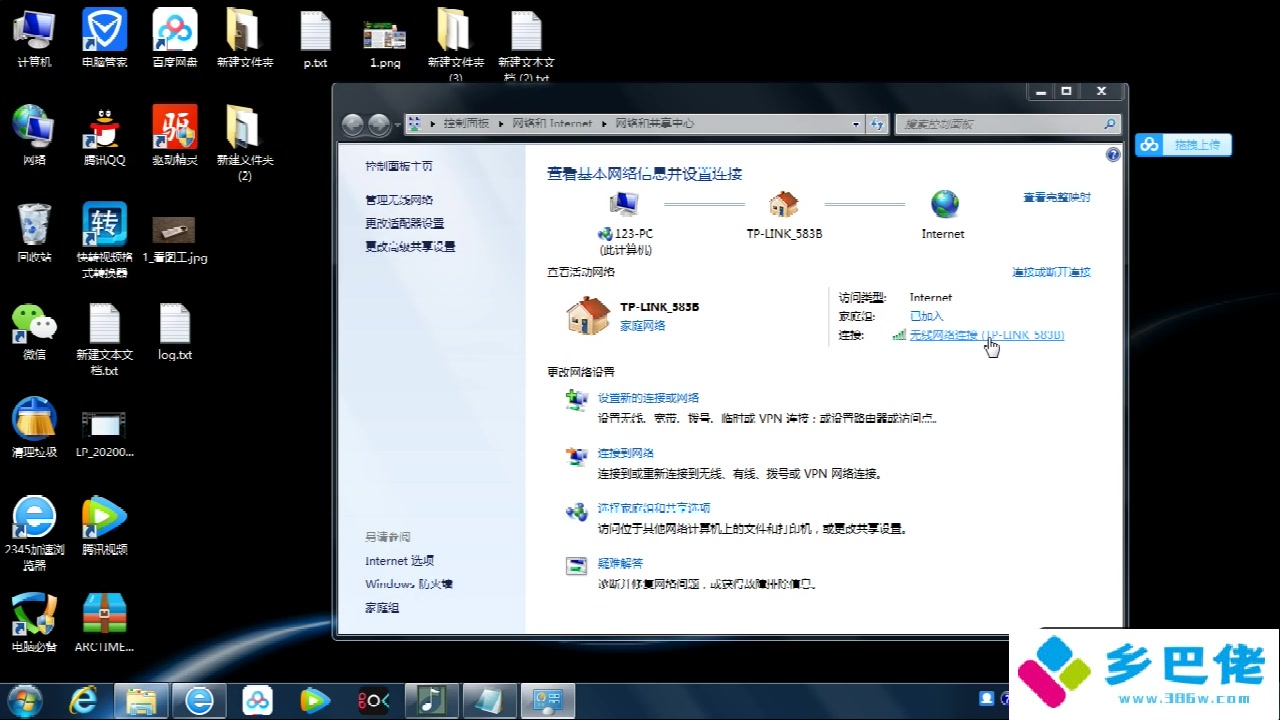1280x720 pixels.
Task: Click the address bar refresh icon
Action: (x=878, y=123)
